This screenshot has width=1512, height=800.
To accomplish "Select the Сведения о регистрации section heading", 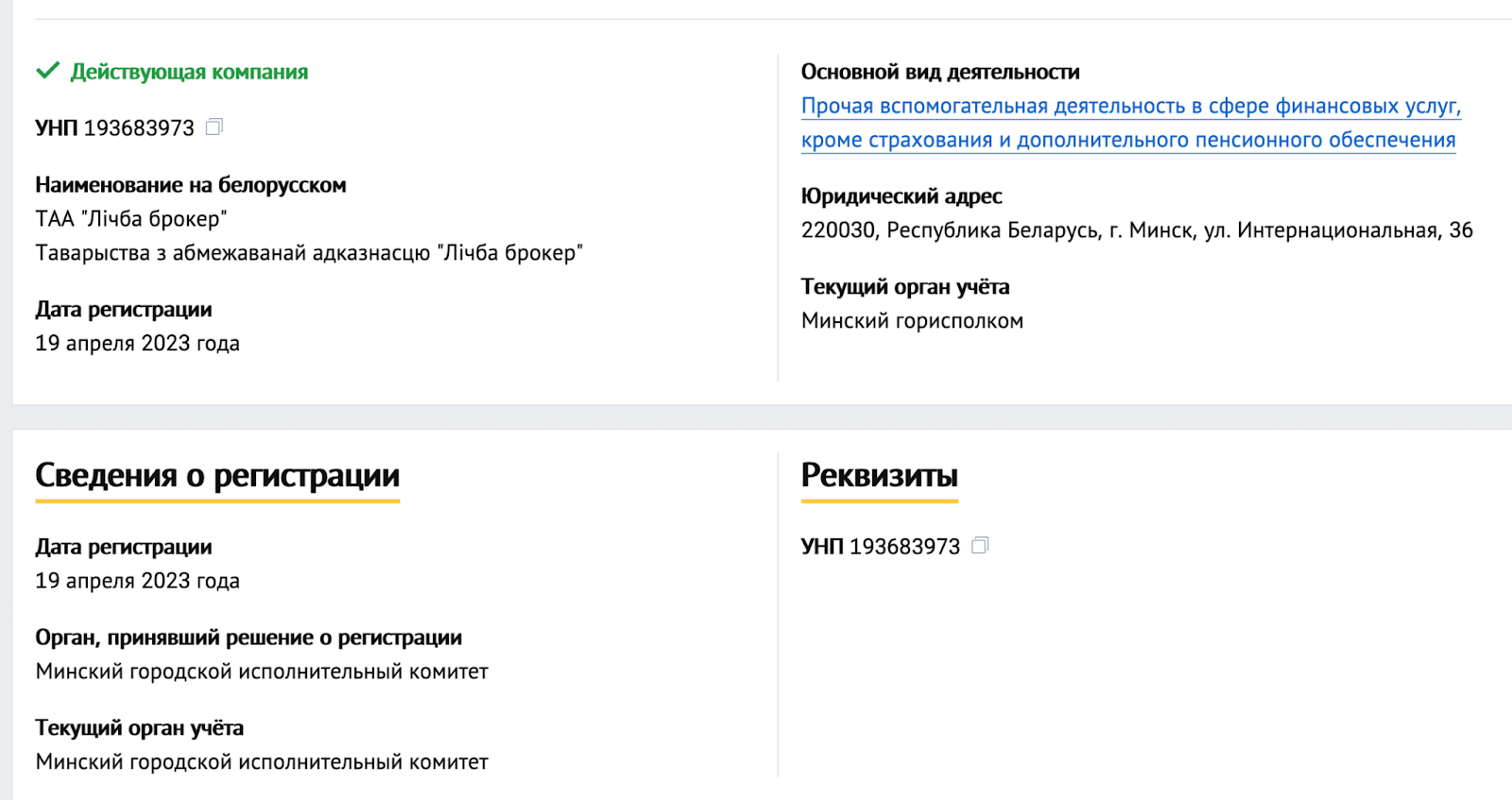I will tap(217, 476).
